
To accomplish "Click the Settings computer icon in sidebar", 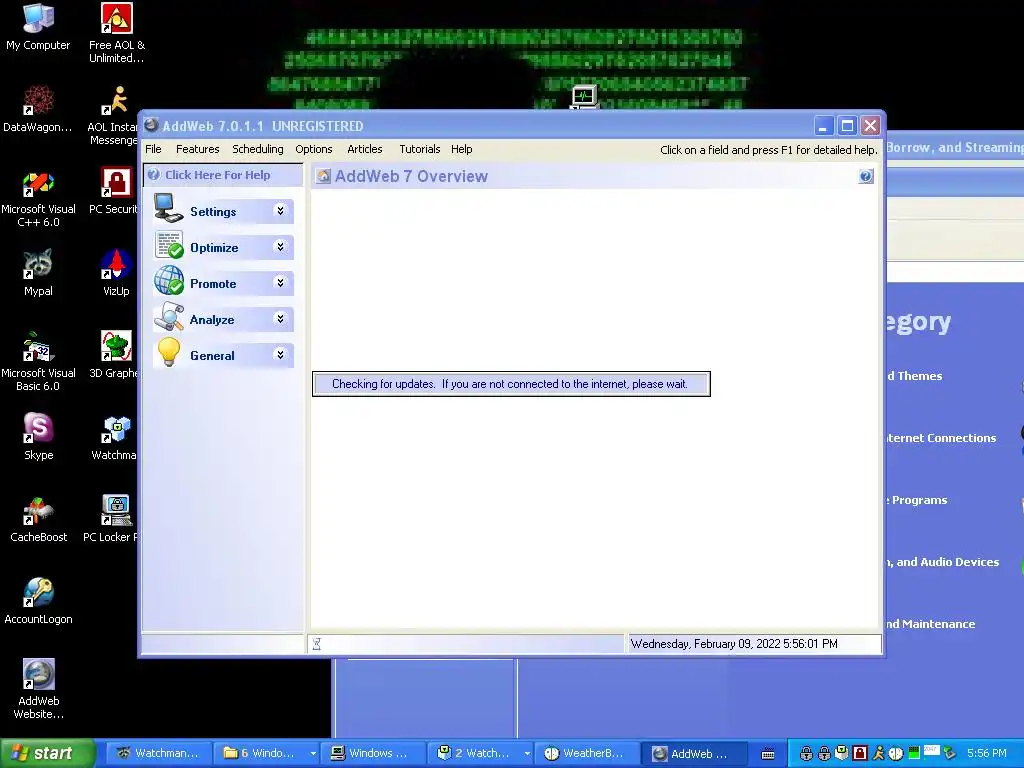I will click(168, 208).
